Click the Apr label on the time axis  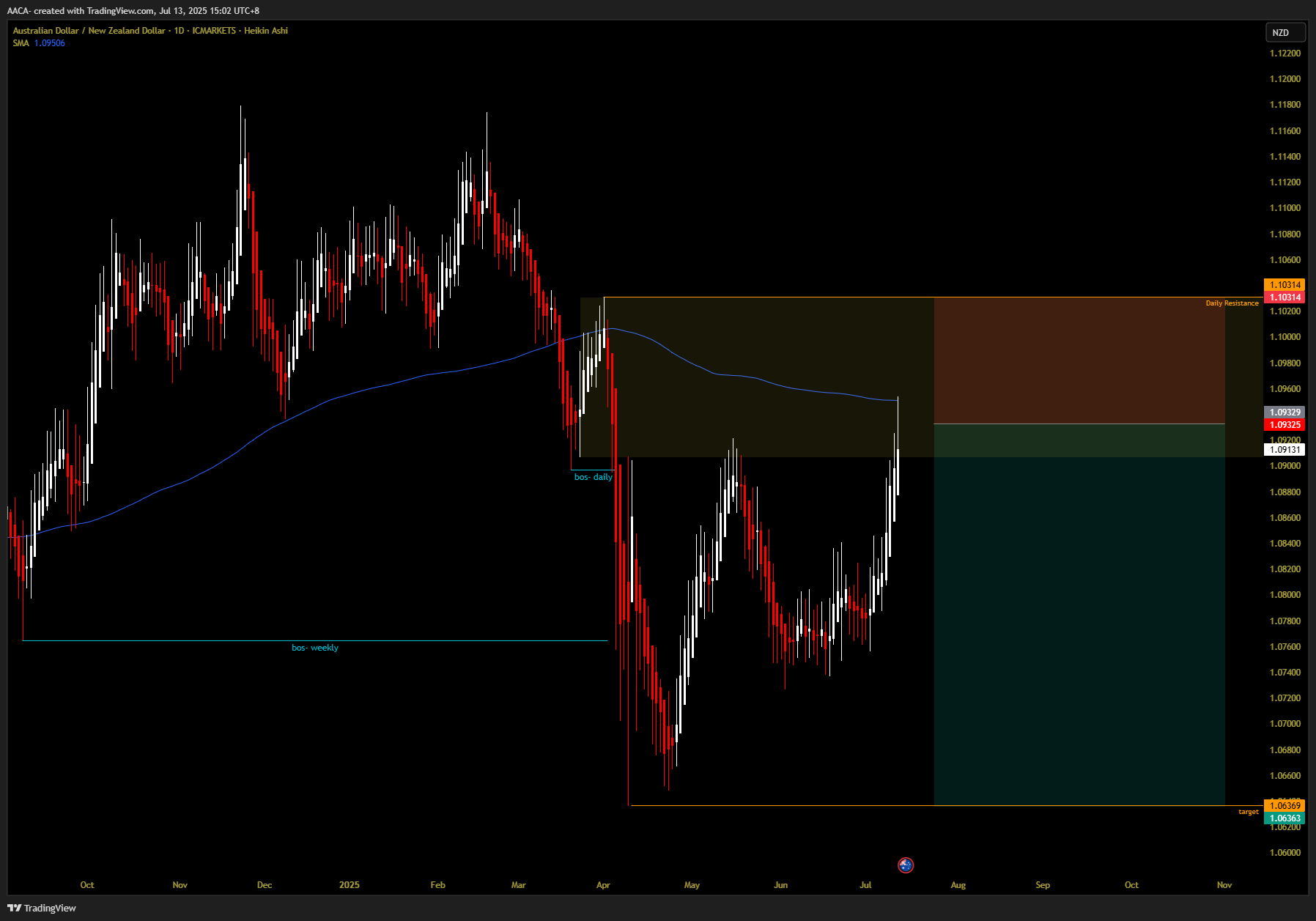pyautogui.click(x=603, y=885)
